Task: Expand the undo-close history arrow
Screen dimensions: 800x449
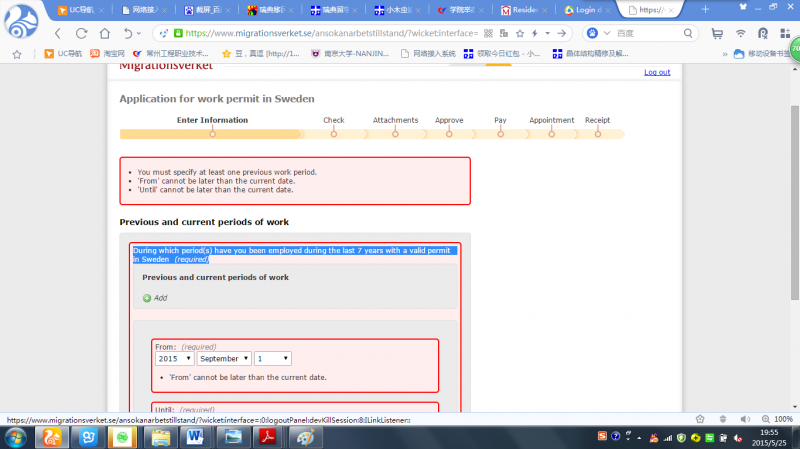Action: 139,34
